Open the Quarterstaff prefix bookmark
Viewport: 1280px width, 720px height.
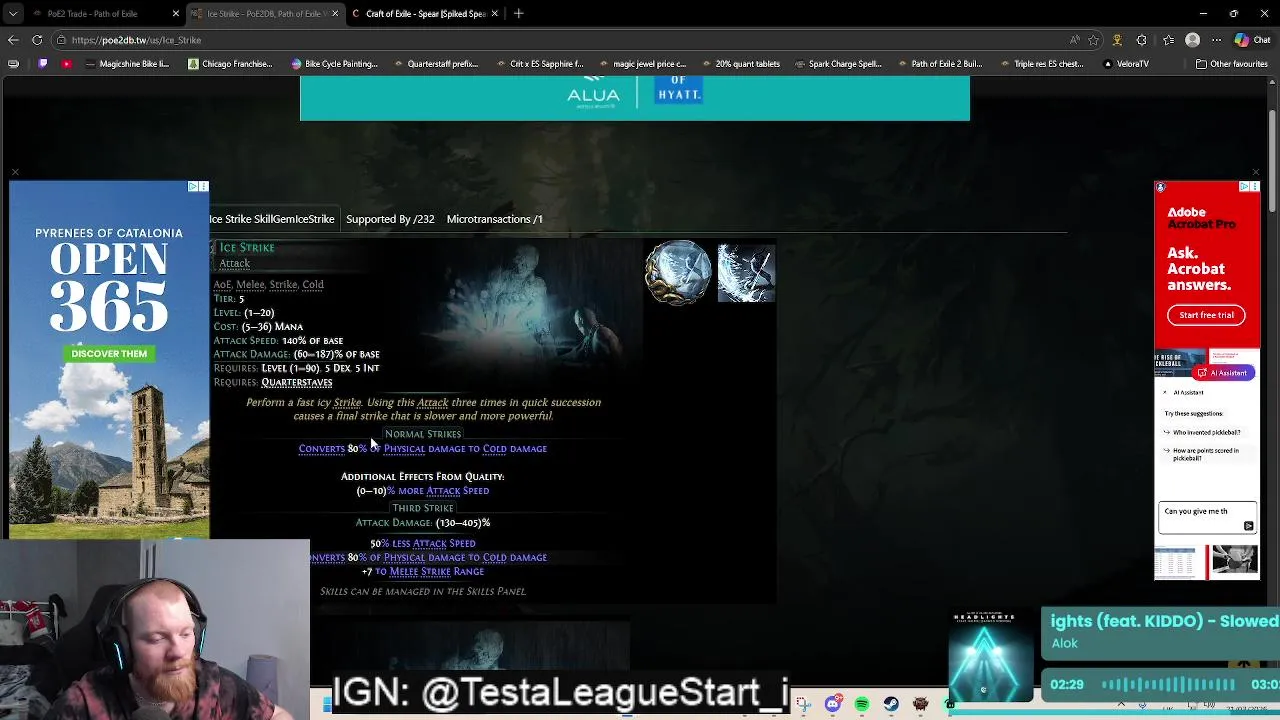[x=436, y=64]
